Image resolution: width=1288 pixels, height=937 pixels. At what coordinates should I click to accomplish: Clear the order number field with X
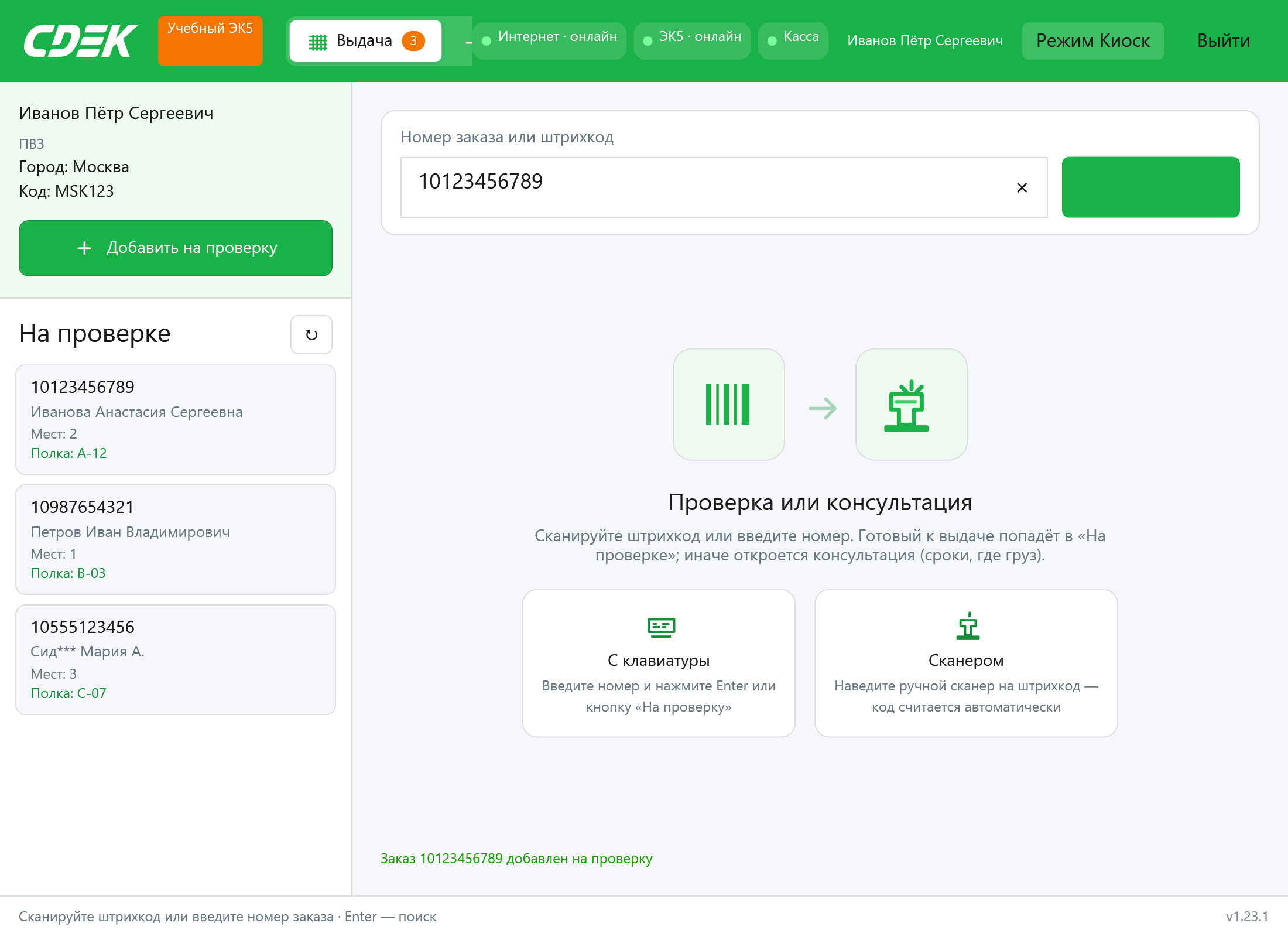(x=1022, y=187)
